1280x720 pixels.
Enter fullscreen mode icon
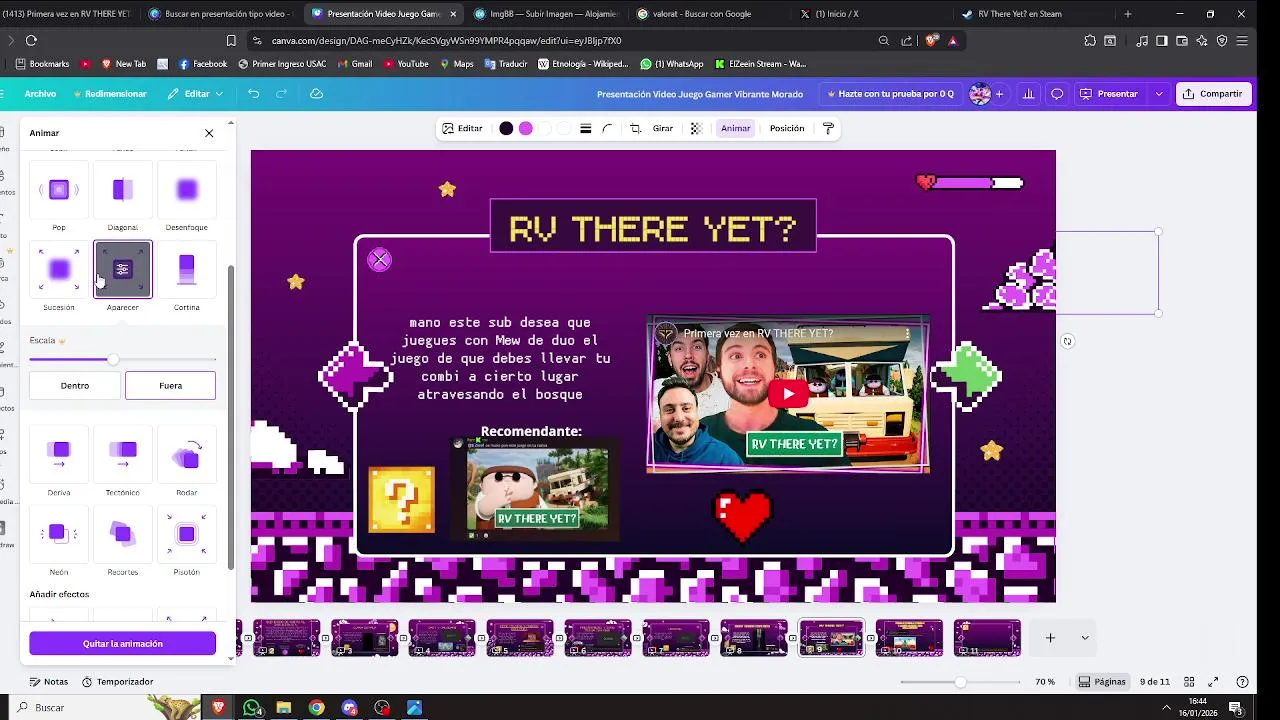1214,682
